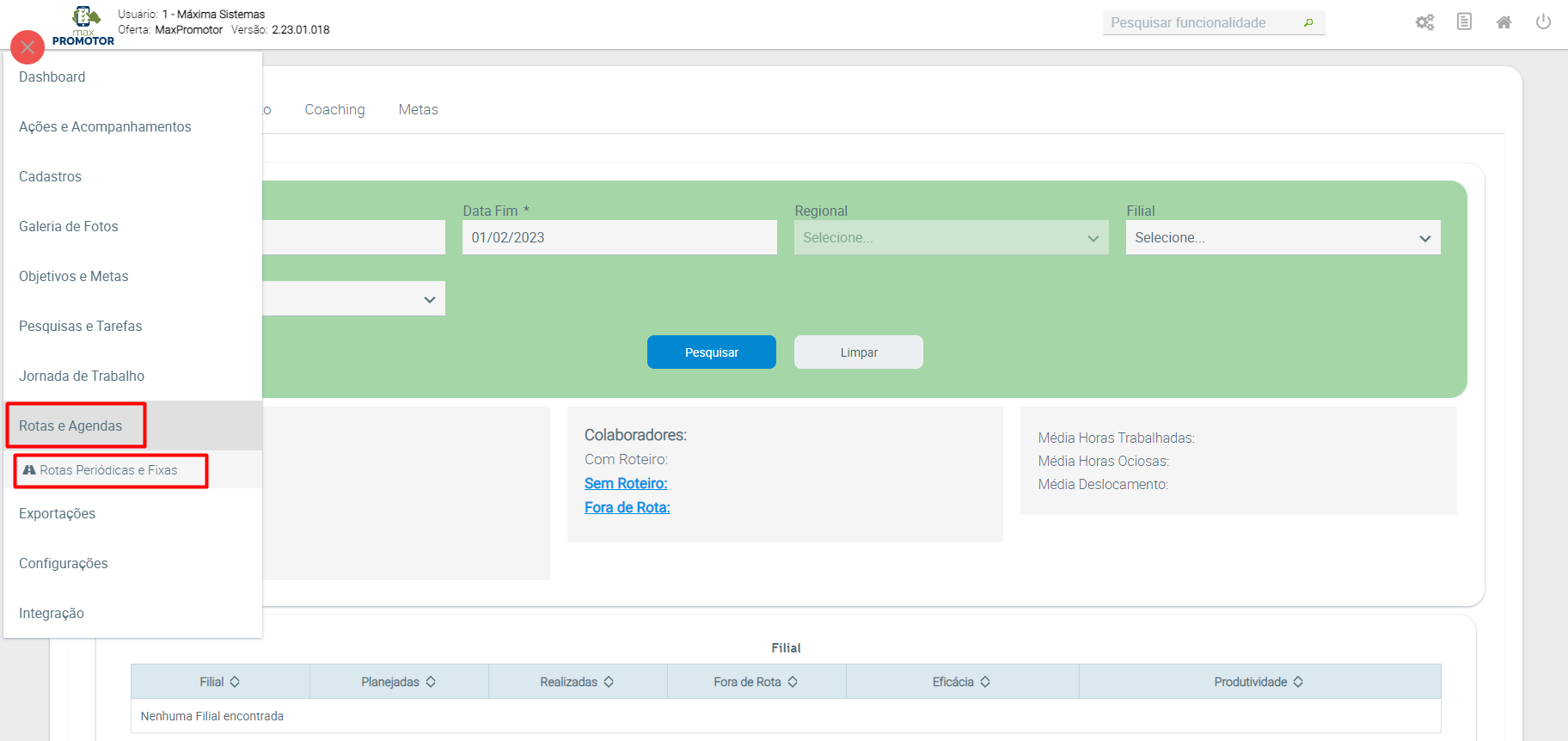The width and height of the screenshot is (1568, 741).
Task: Click the search magnifier icon
Action: [x=1308, y=23]
